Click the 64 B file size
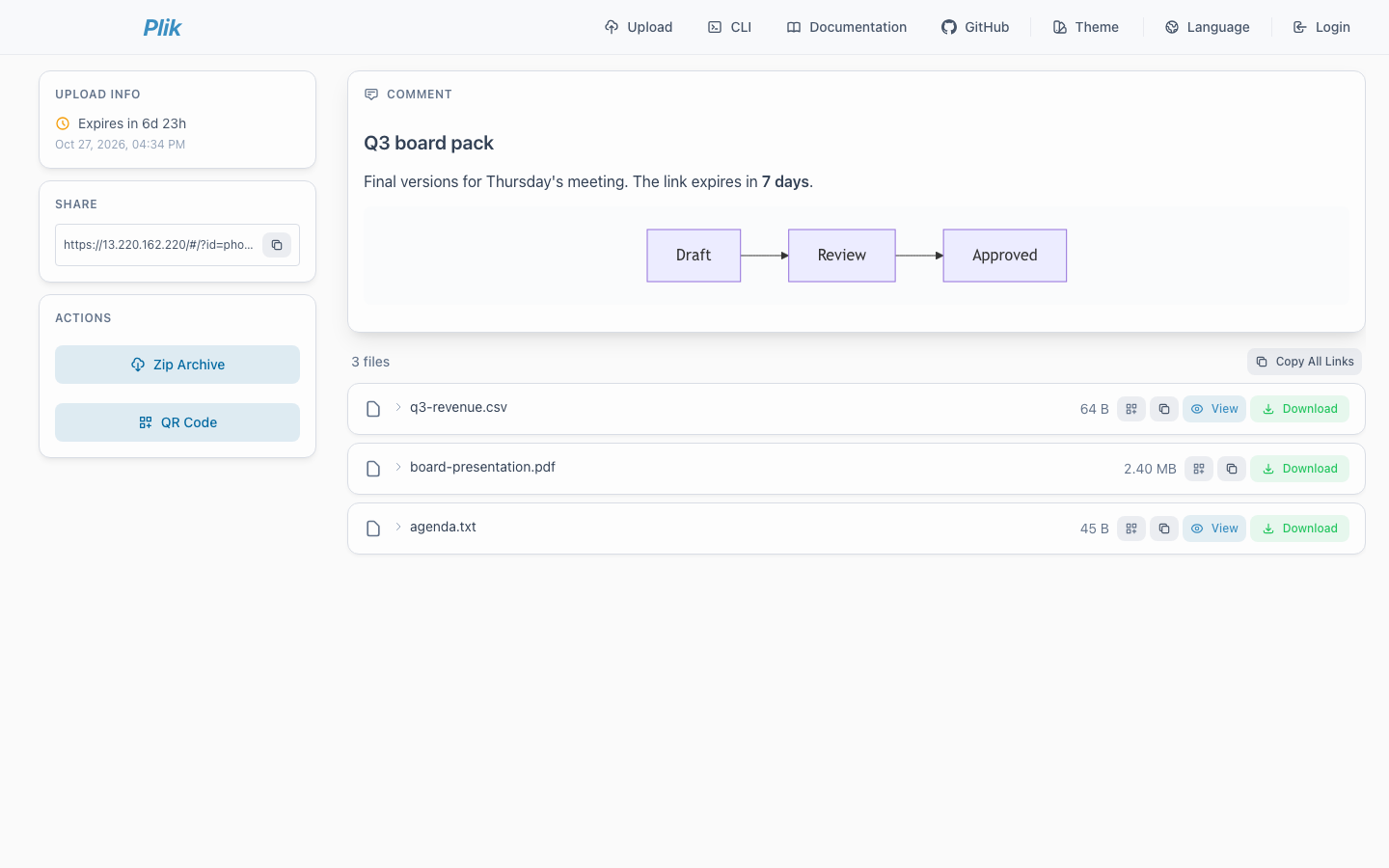Image resolution: width=1389 pixels, height=868 pixels. 1095,409
